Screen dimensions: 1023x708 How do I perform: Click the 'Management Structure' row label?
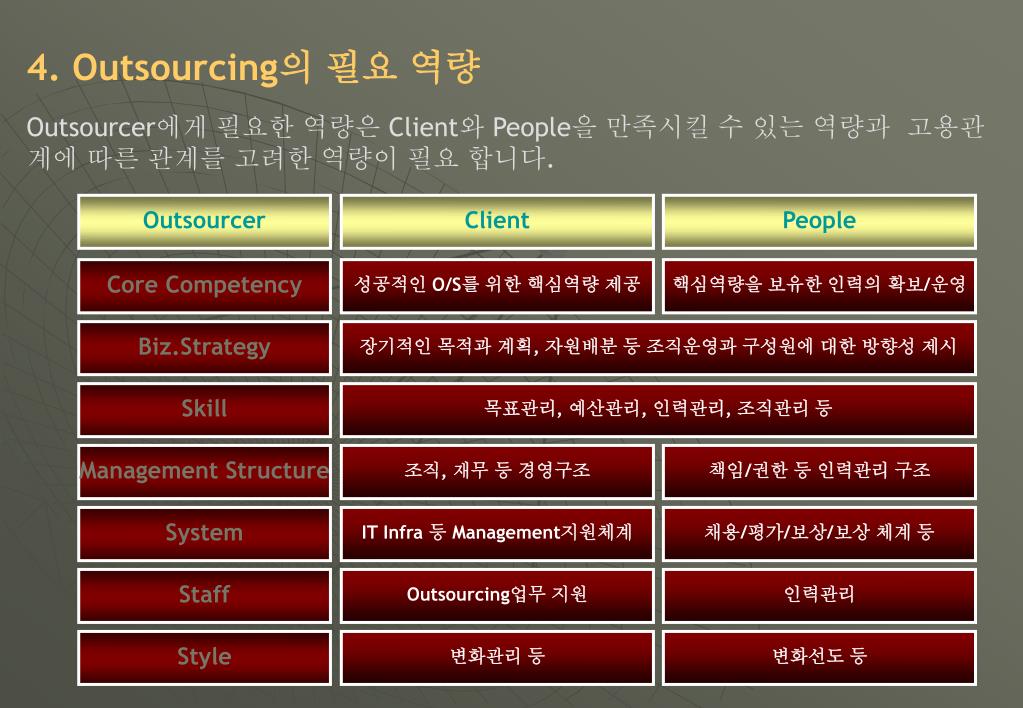204,471
